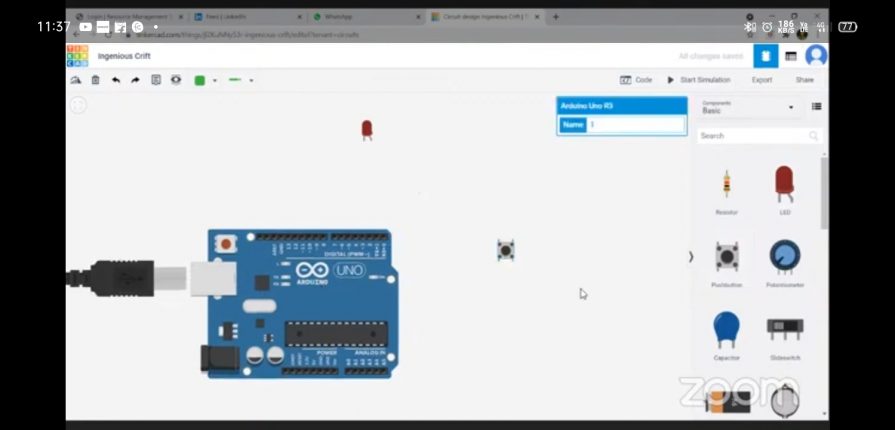Image resolution: width=895 pixels, height=430 pixels.
Task: Open a new browser tab
Action: click(555, 17)
